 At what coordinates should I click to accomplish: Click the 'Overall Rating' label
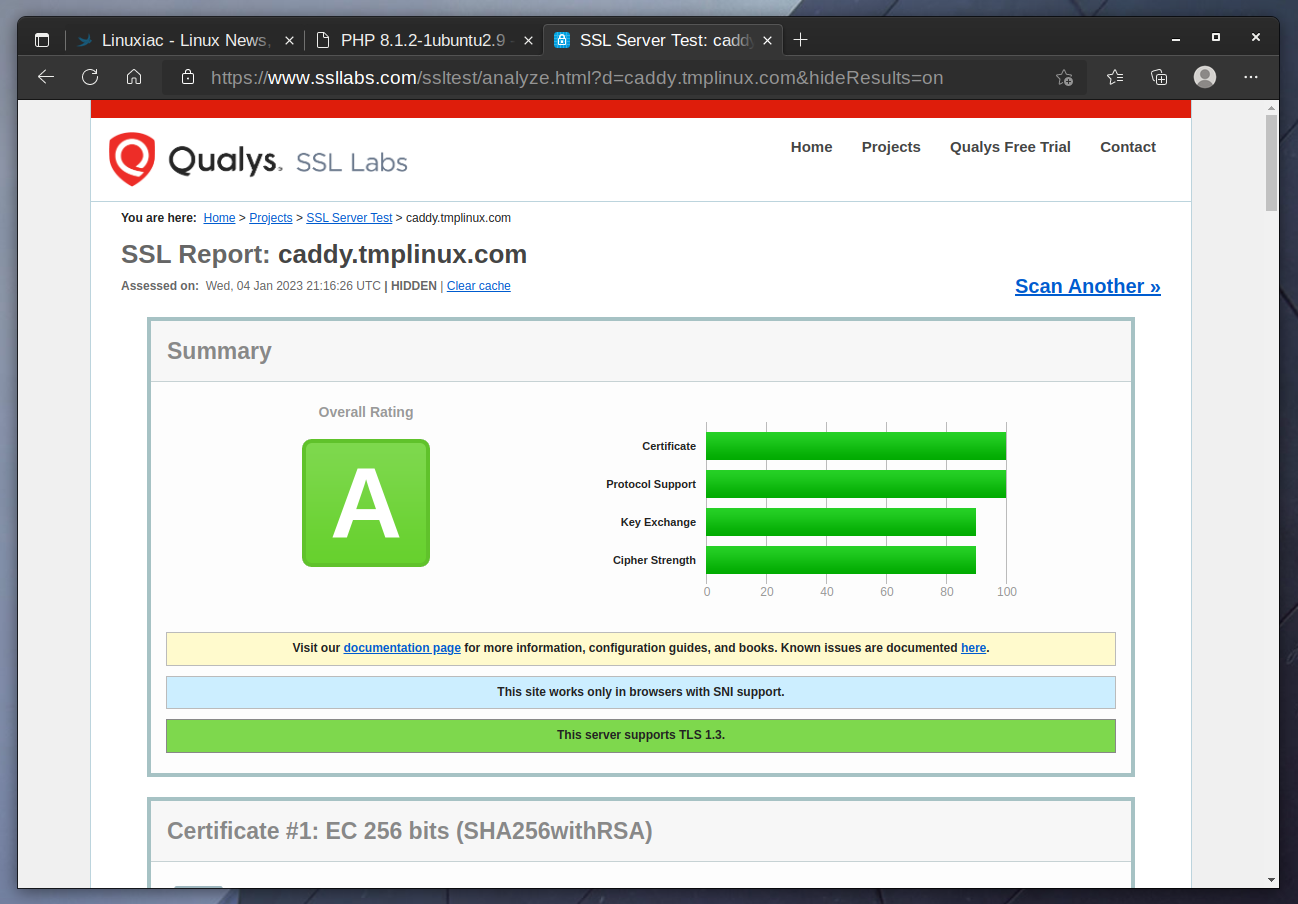pos(366,412)
